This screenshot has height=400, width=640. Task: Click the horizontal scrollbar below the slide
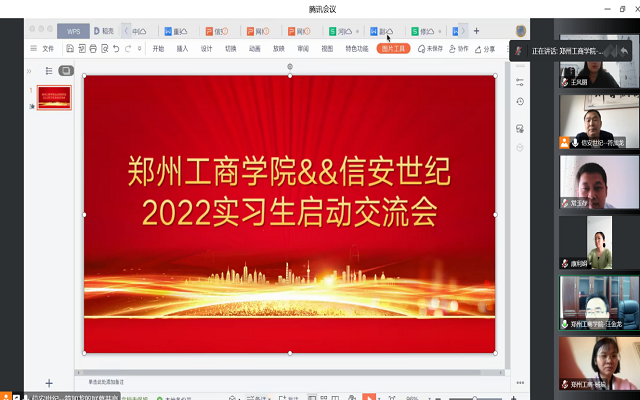point(290,372)
